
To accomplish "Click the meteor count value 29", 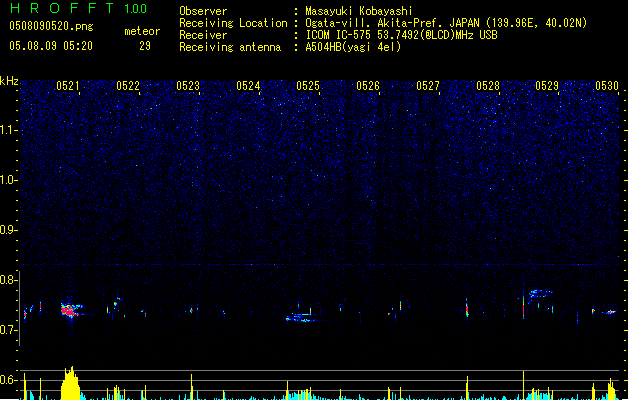I will coord(145,46).
